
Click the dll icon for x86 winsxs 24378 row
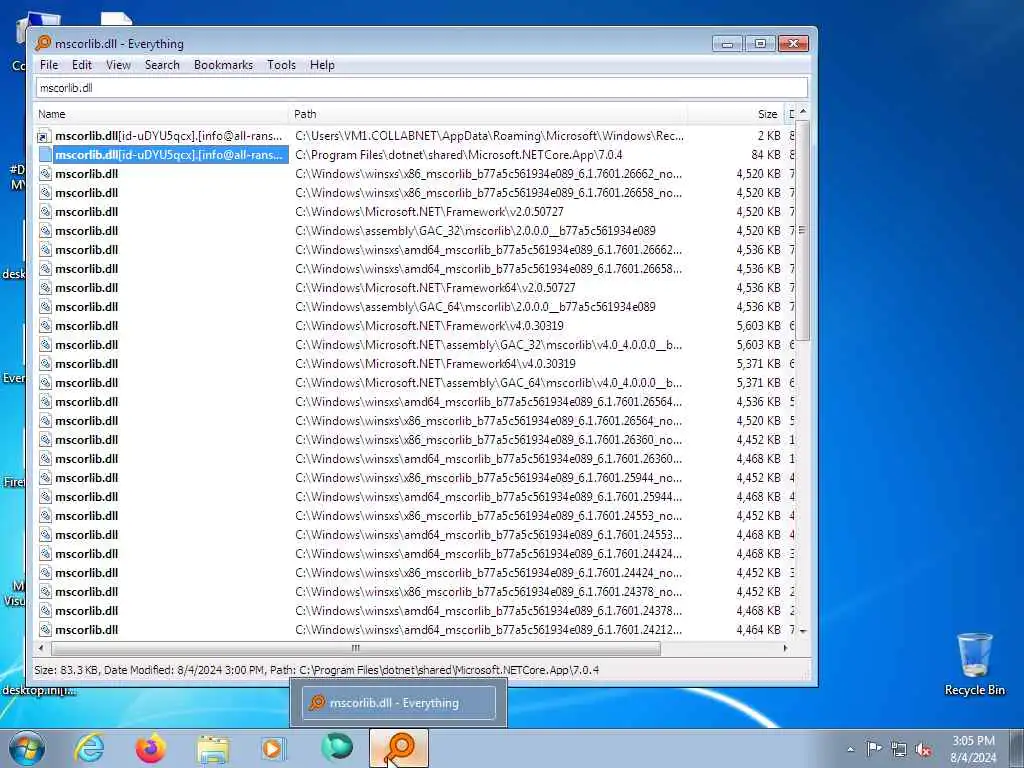tap(44, 592)
